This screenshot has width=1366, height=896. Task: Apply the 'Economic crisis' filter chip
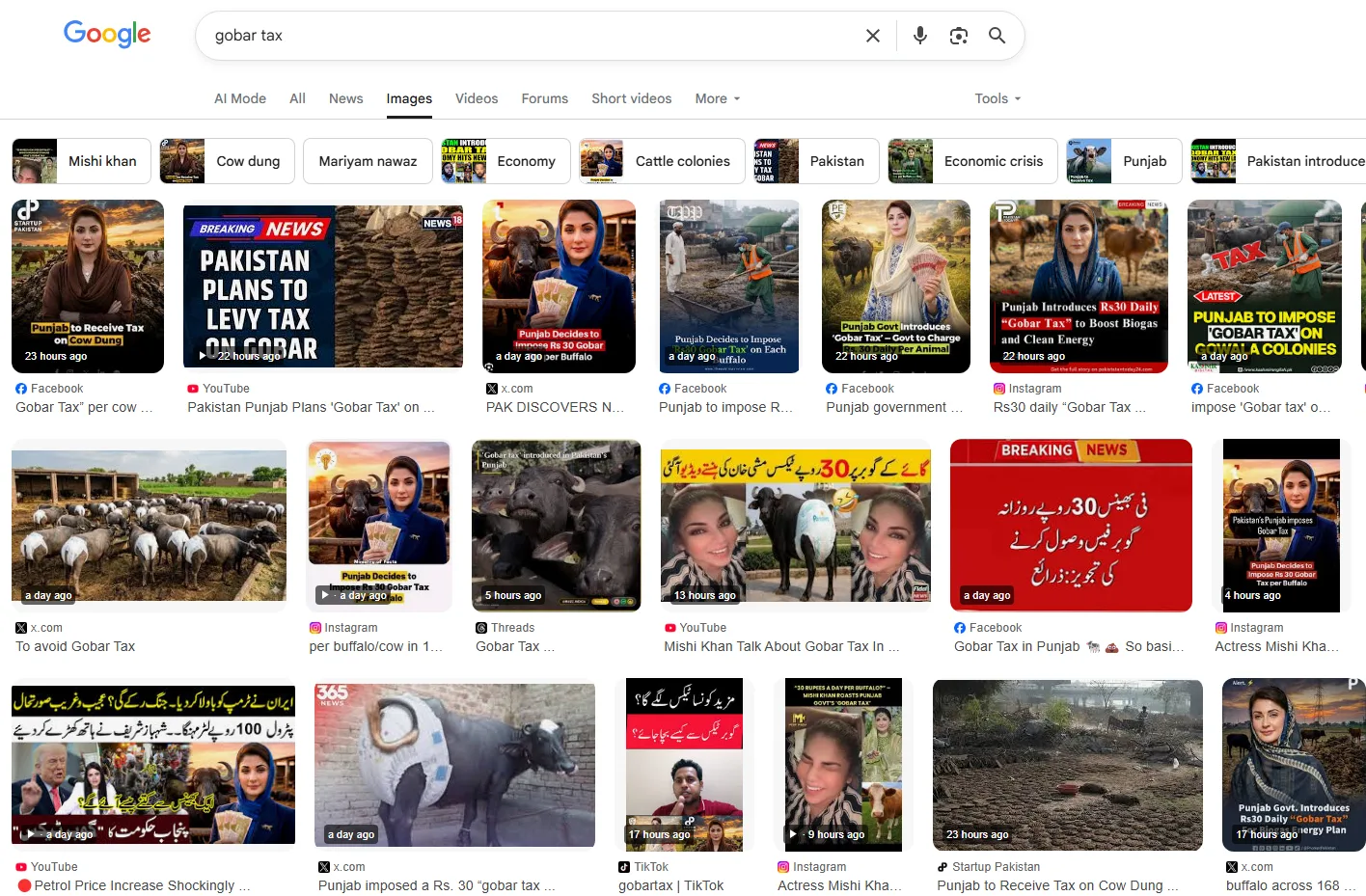point(972,161)
